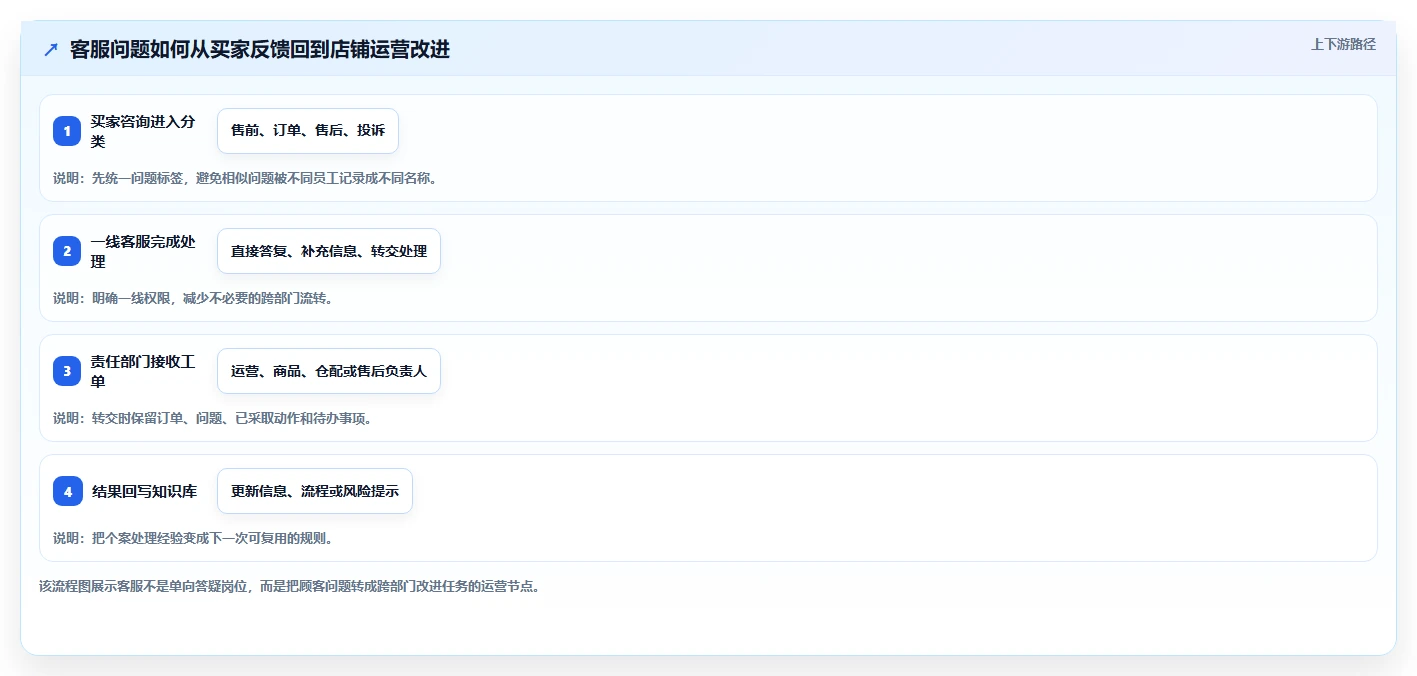Click the step 4 number badge
1417x676 pixels.
[67, 491]
